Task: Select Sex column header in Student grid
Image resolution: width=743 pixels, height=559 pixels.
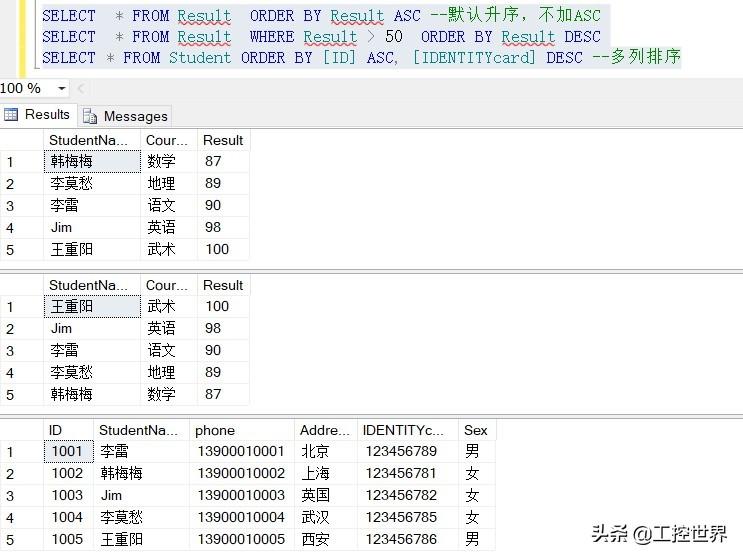Action: point(477,430)
